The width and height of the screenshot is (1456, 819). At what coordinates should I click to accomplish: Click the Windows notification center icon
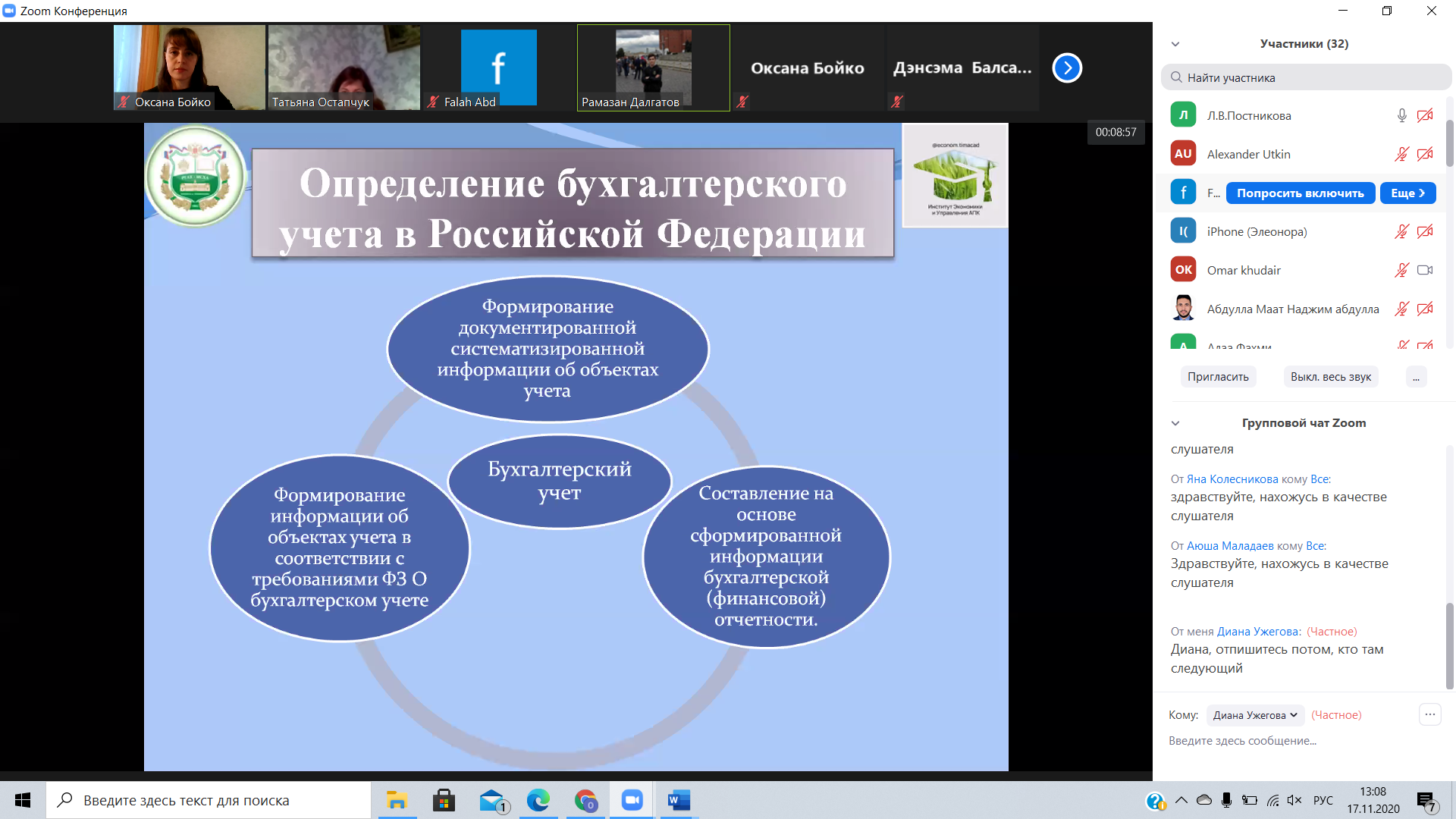[x=1426, y=801]
